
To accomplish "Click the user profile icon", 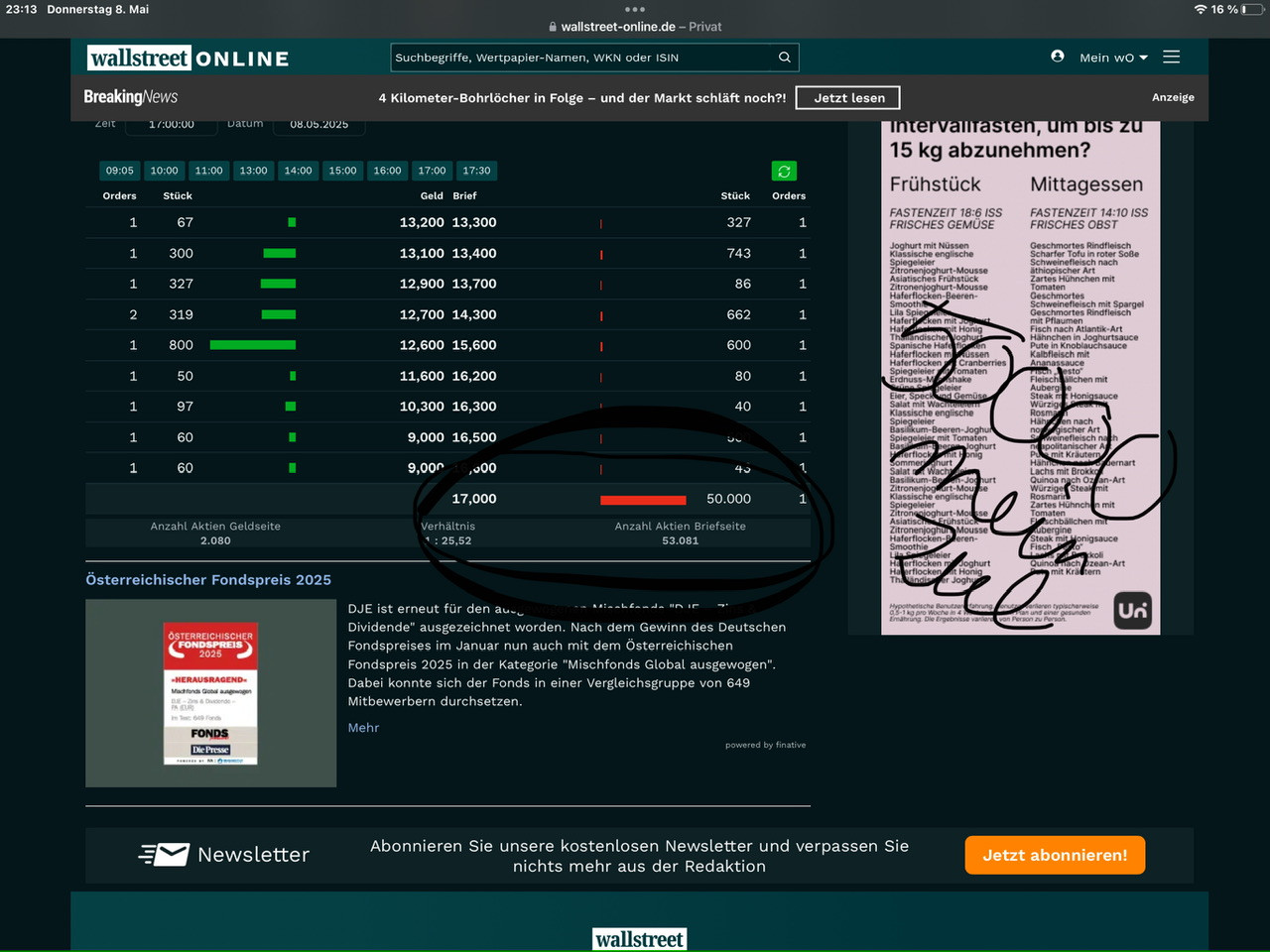I will point(1058,57).
